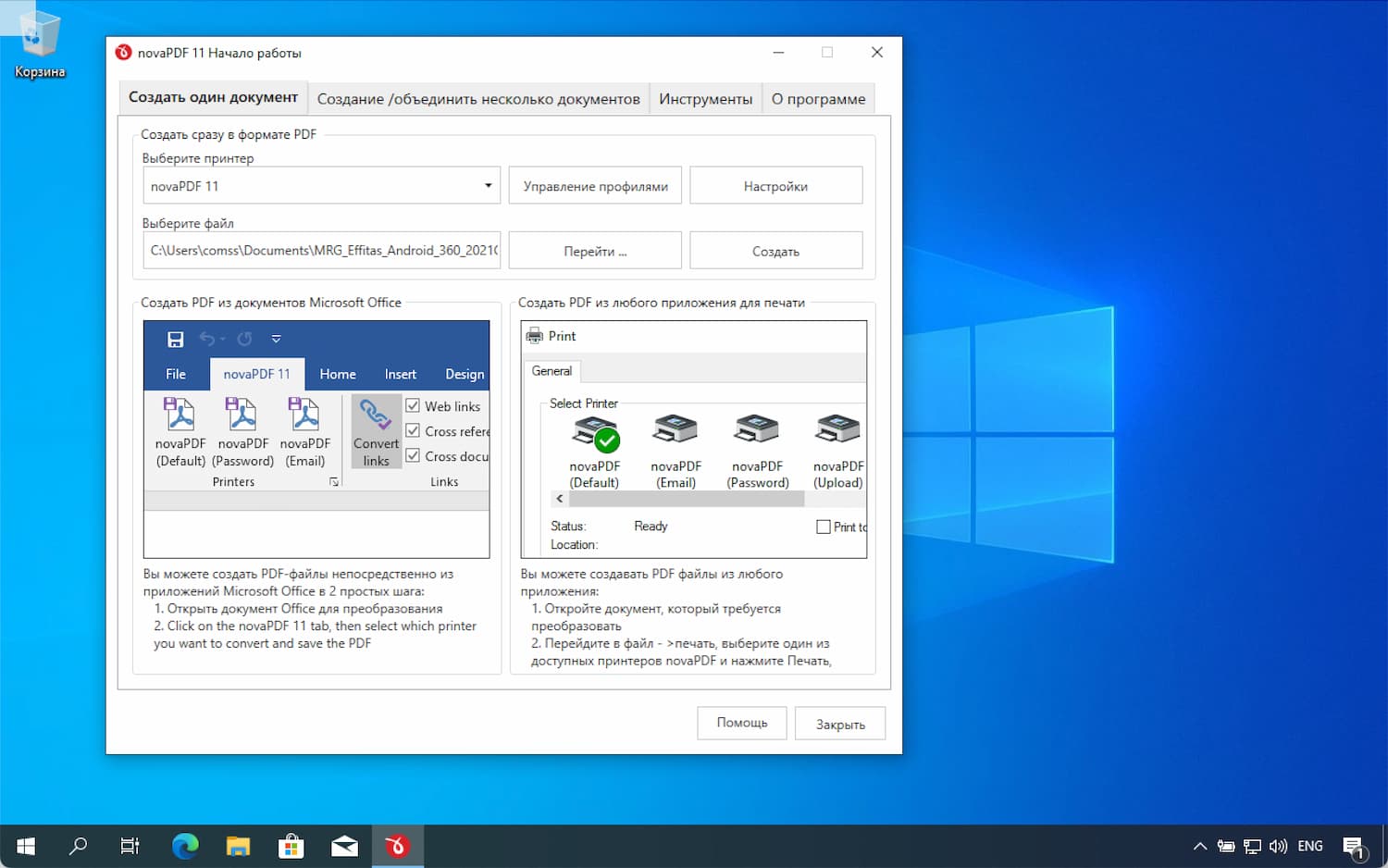Toggle the Web links checkbox
1388x868 pixels.
(x=414, y=406)
